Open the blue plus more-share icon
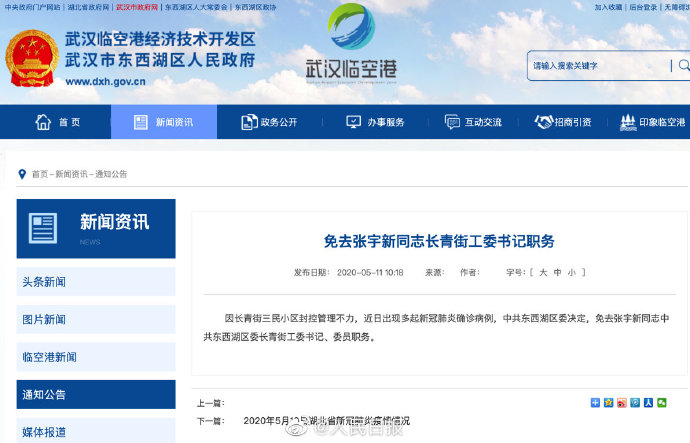The height and width of the screenshot is (443, 690). pyautogui.click(x=596, y=403)
